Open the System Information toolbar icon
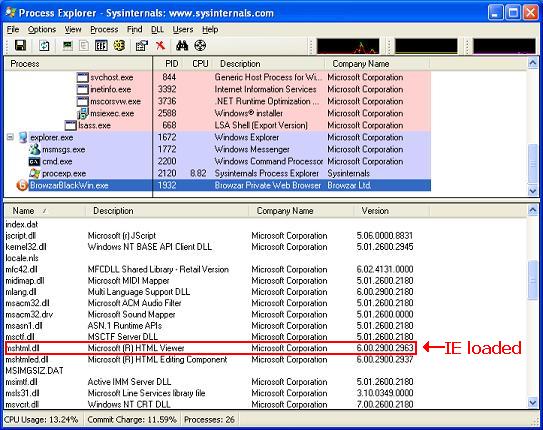Viewport: 543px width, 430px height. click(68, 45)
